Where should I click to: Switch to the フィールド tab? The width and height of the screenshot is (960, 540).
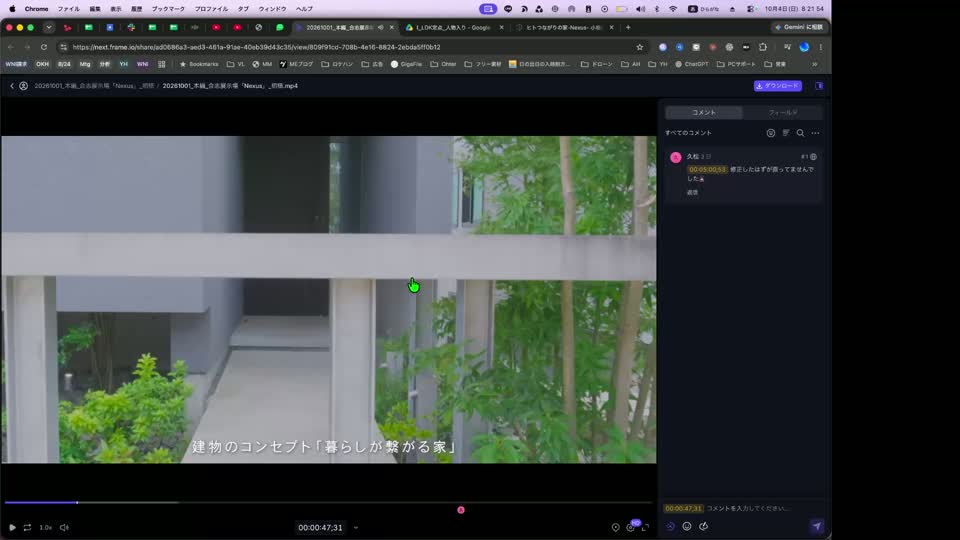(782, 113)
